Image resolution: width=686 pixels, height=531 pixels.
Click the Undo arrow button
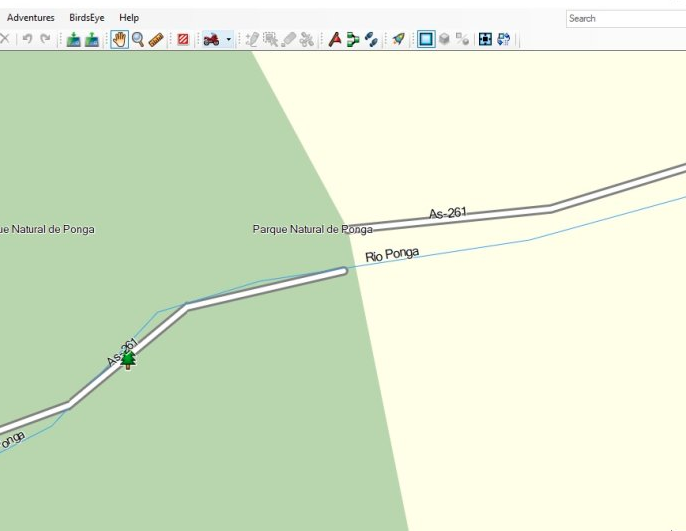point(28,39)
